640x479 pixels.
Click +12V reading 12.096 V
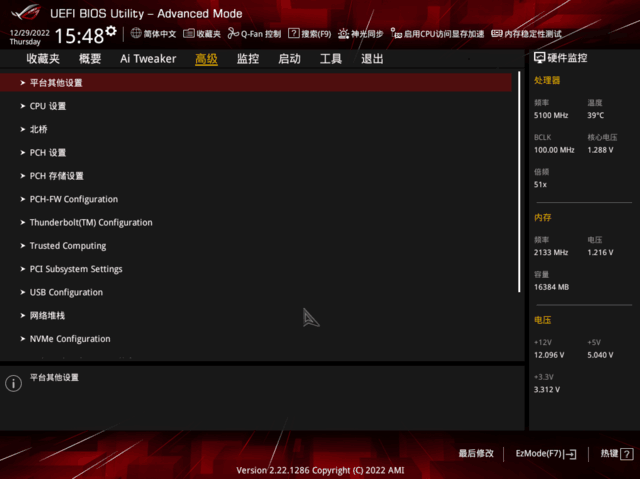tap(549, 355)
